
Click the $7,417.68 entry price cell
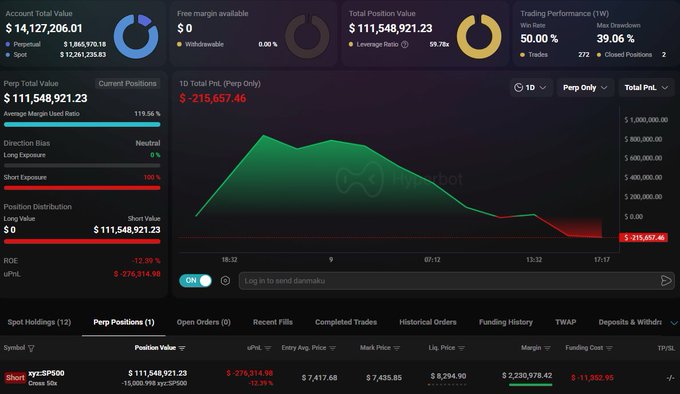pos(319,378)
